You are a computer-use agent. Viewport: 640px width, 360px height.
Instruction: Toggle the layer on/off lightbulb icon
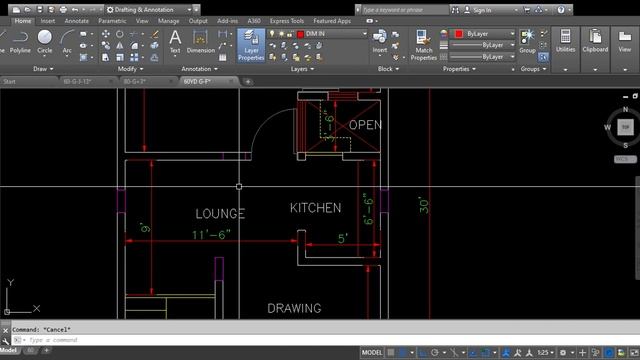(x=272, y=34)
